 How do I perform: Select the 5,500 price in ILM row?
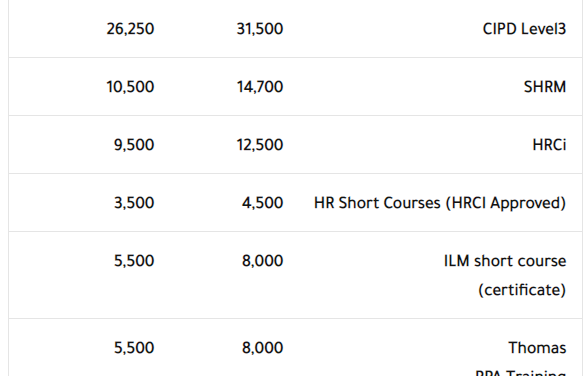point(134,261)
